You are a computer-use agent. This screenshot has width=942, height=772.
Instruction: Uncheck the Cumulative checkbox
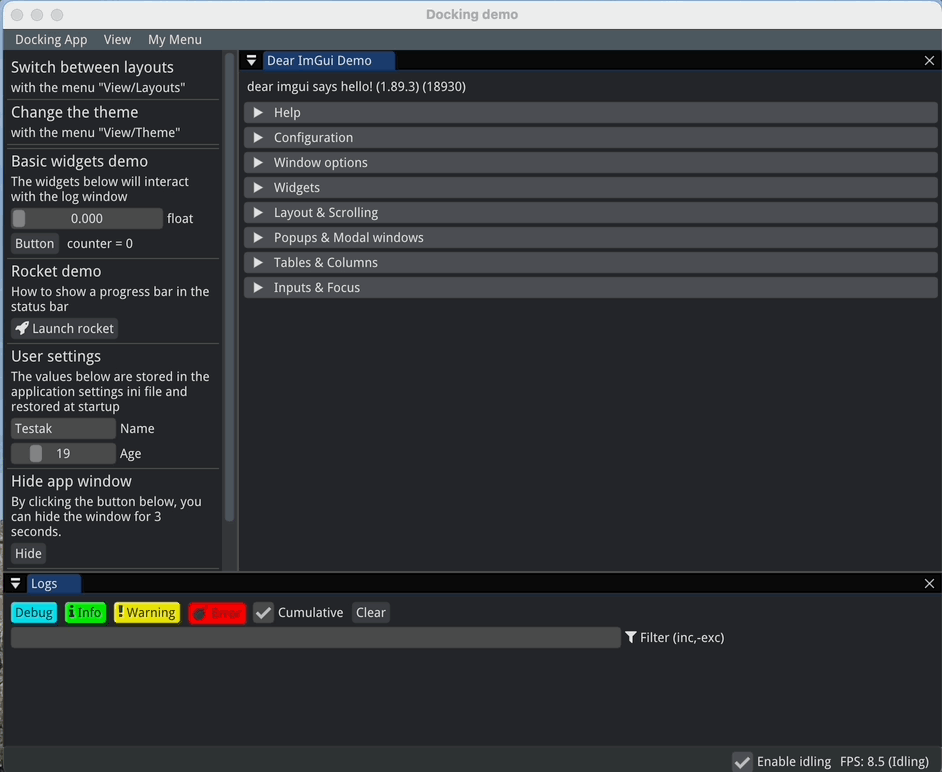(x=263, y=613)
